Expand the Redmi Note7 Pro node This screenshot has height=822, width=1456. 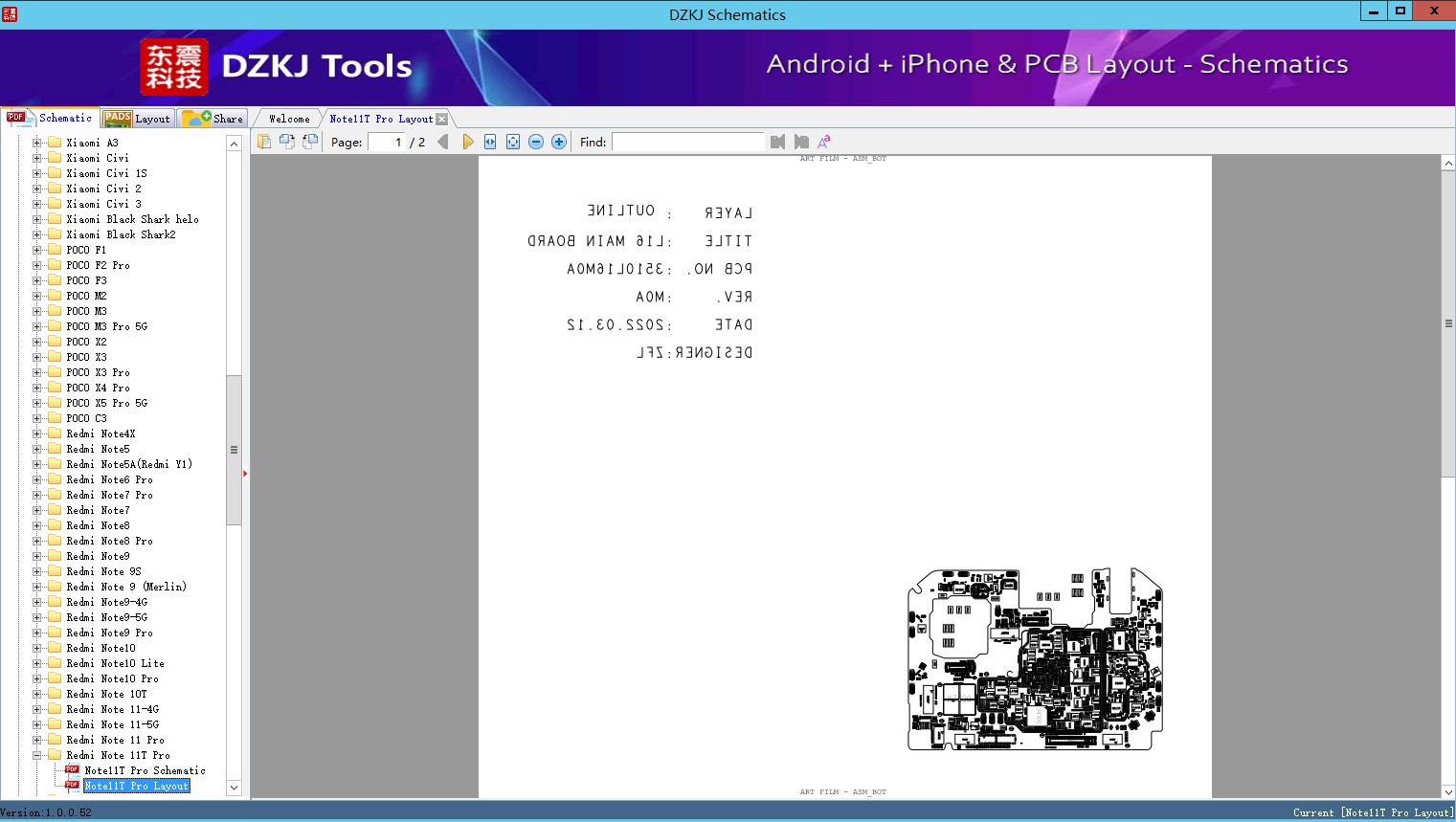pos(36,495)
